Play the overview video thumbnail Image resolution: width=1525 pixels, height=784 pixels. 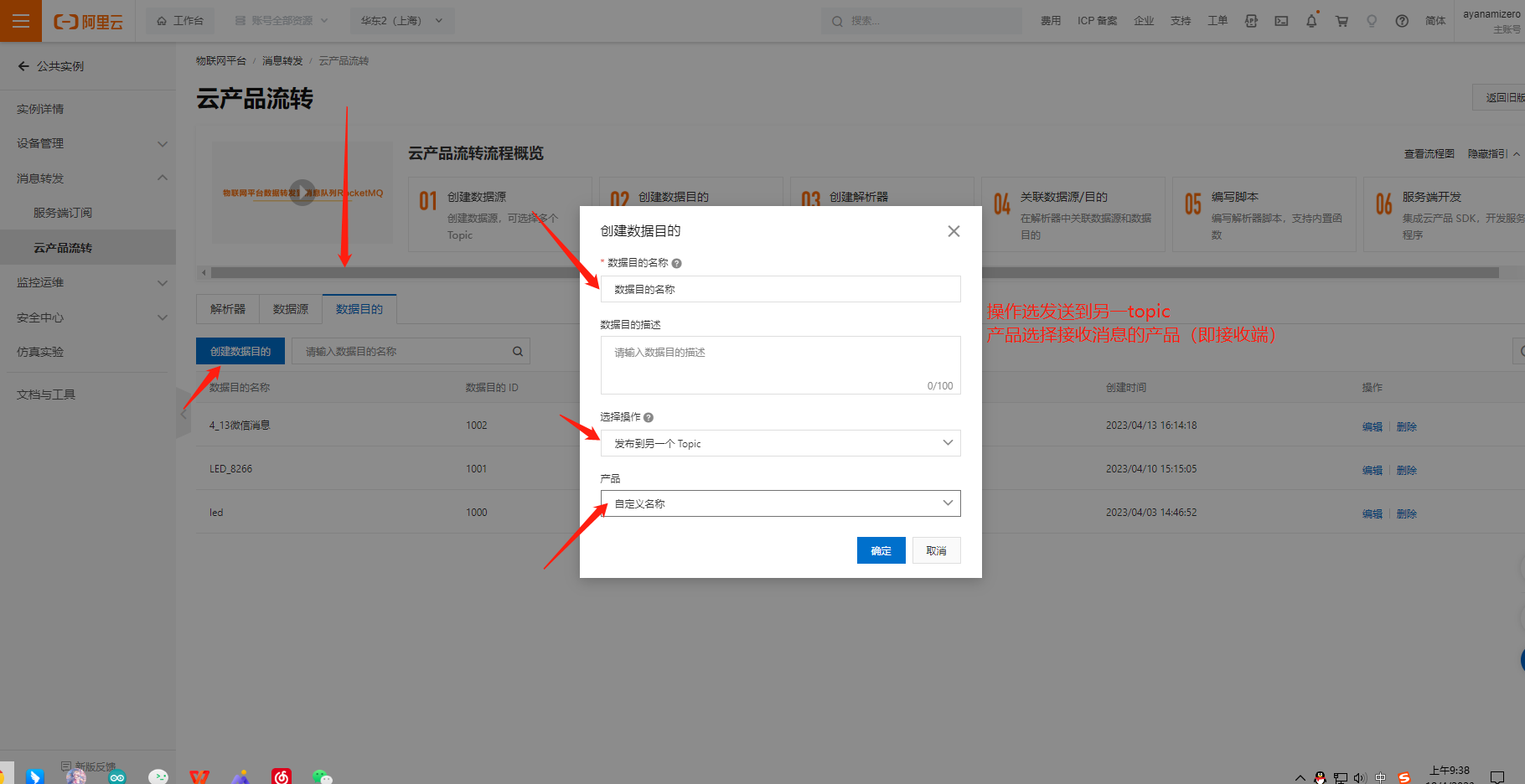[x=302, y=193]
